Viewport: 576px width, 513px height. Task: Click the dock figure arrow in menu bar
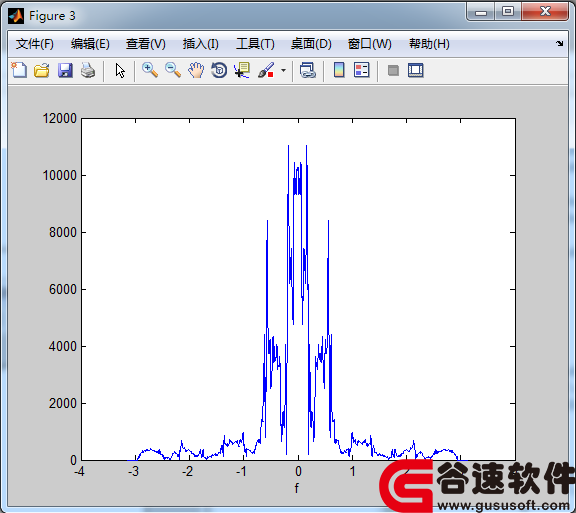coord(559,44)
